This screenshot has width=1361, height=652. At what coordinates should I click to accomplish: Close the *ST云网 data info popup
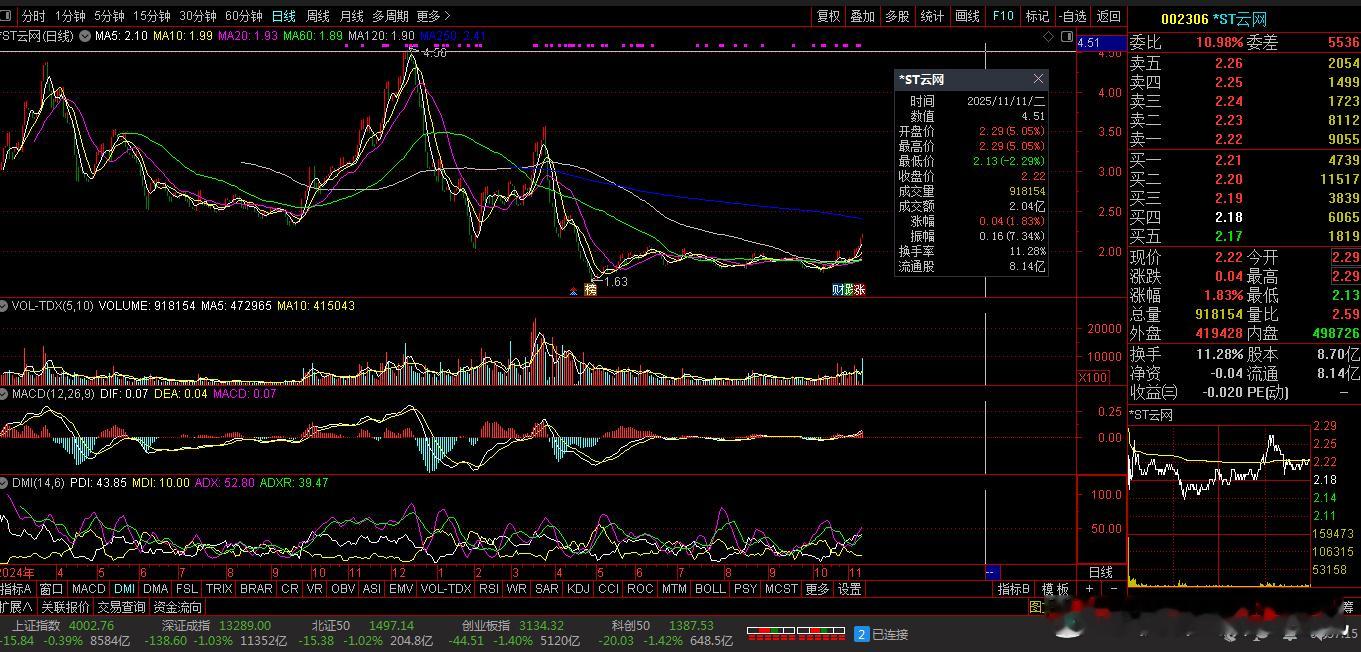pos(1038,79)
